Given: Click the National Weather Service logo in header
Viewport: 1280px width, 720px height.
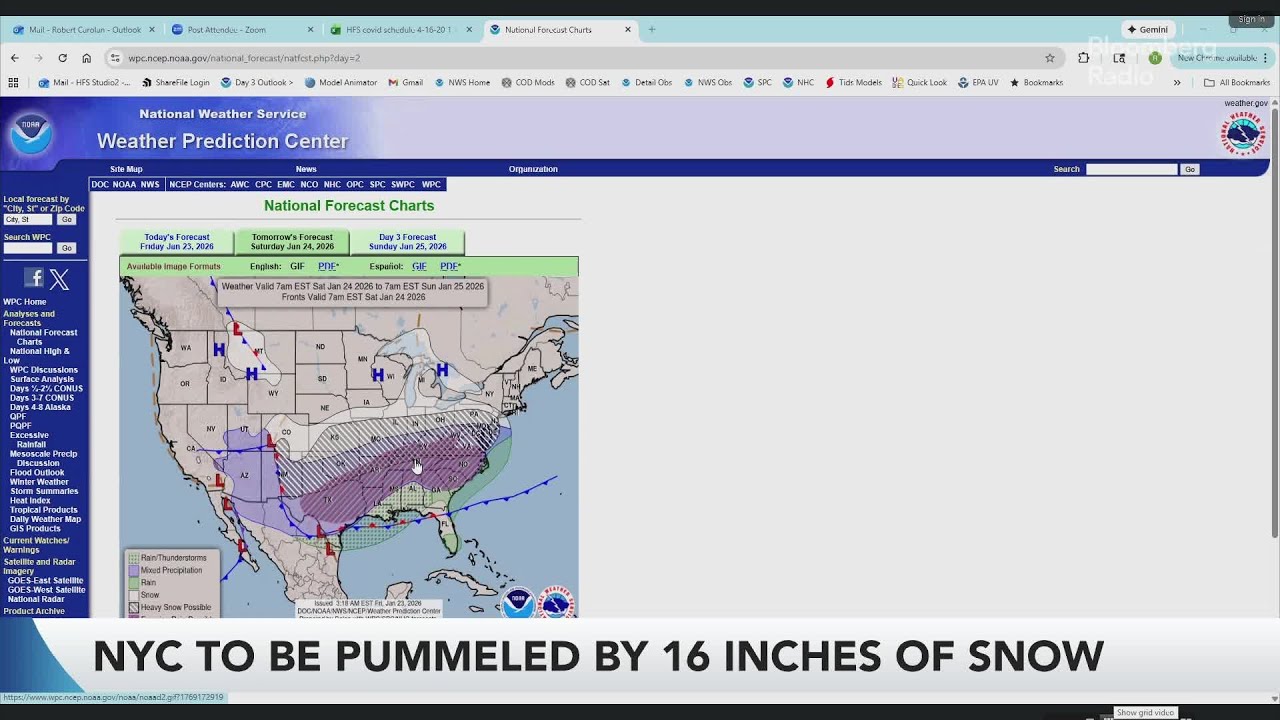Looking at the screenshot, I should (1243, 134).
